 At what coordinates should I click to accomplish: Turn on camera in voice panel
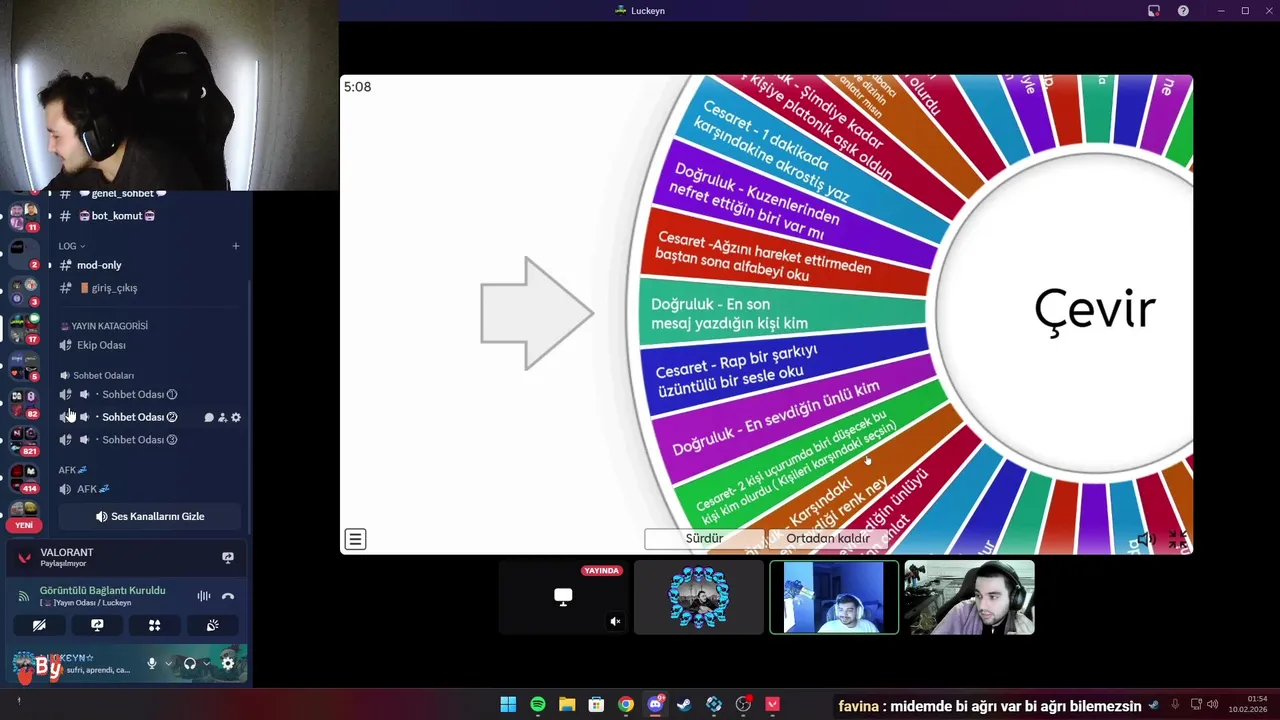[39, 625]
